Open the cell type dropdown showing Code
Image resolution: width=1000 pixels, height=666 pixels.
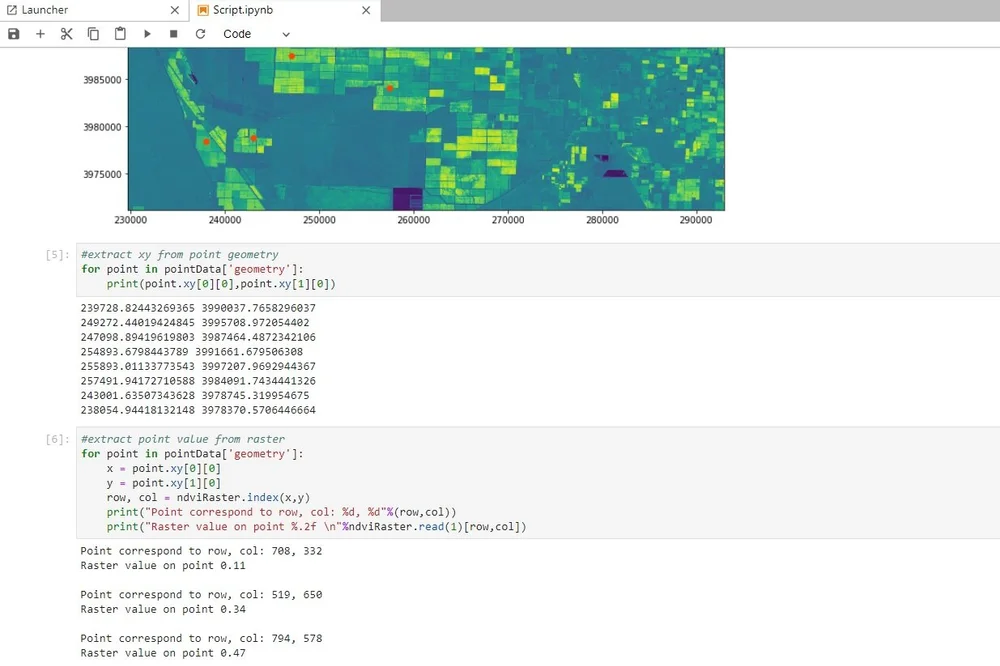[251, 33]
